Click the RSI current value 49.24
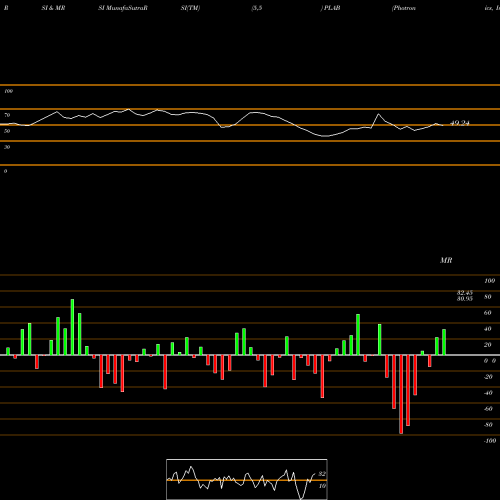The image size is (500, 500). point(460,123)
